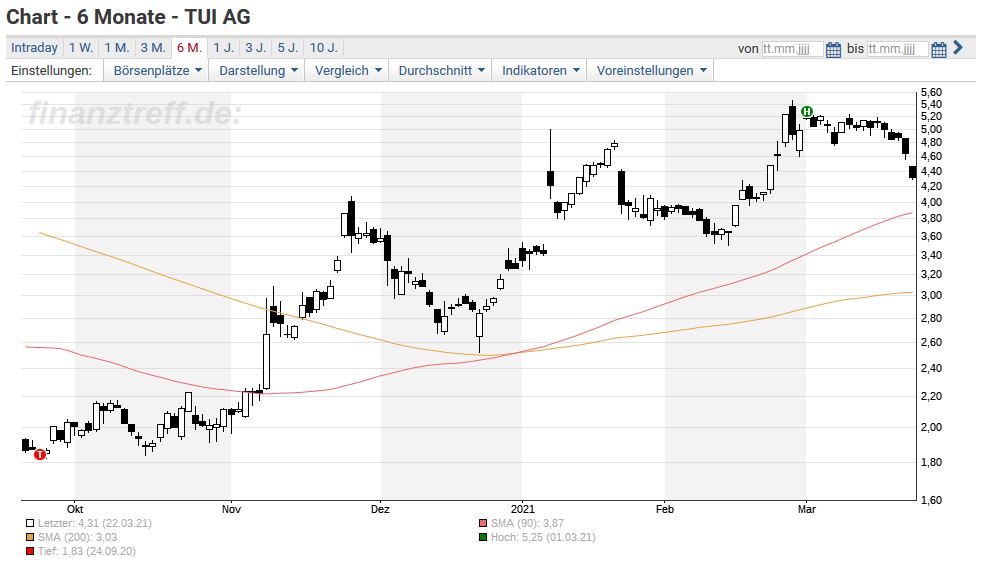Viewport: 986px width, 565px height.
Task: Select the 1 J. time range tab
Action: pos(223,48)
